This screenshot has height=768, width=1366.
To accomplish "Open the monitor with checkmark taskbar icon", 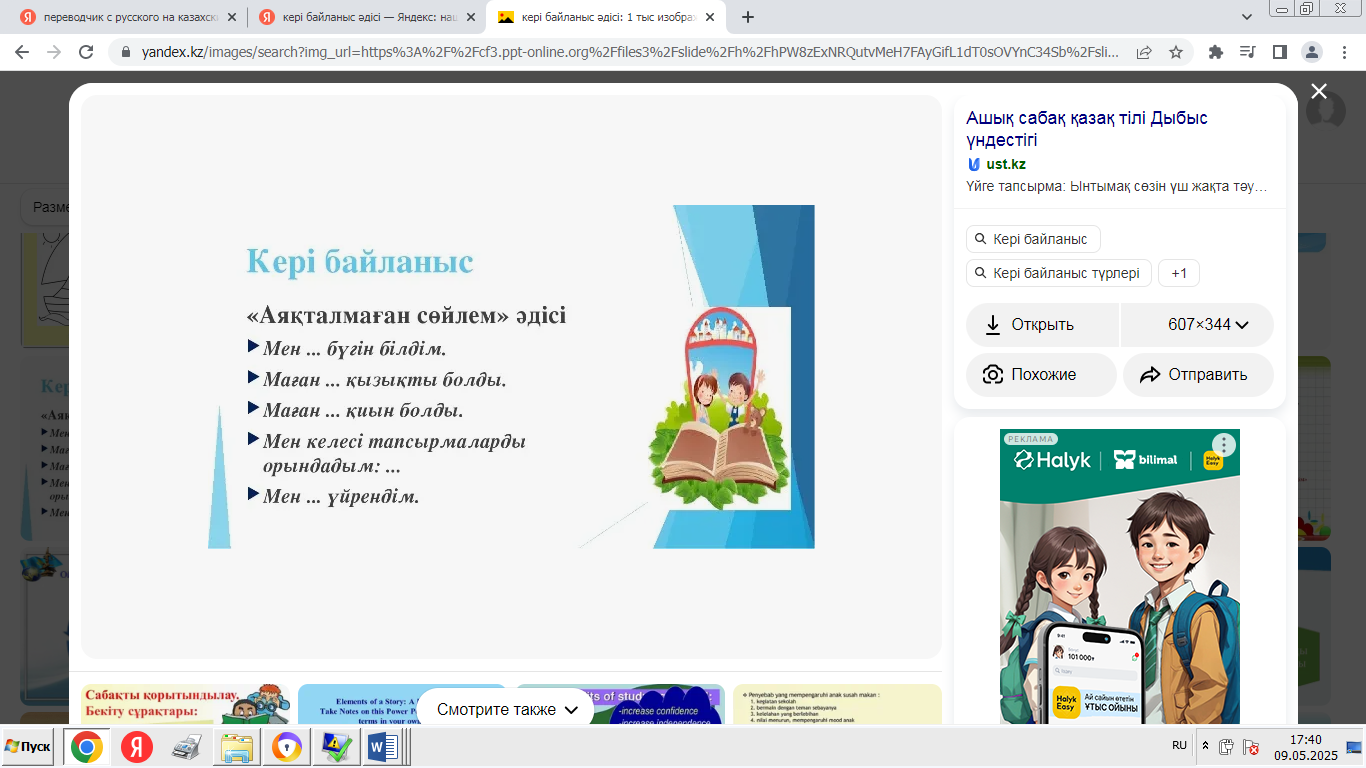I will pyautogui.click(x=335, y=747).
